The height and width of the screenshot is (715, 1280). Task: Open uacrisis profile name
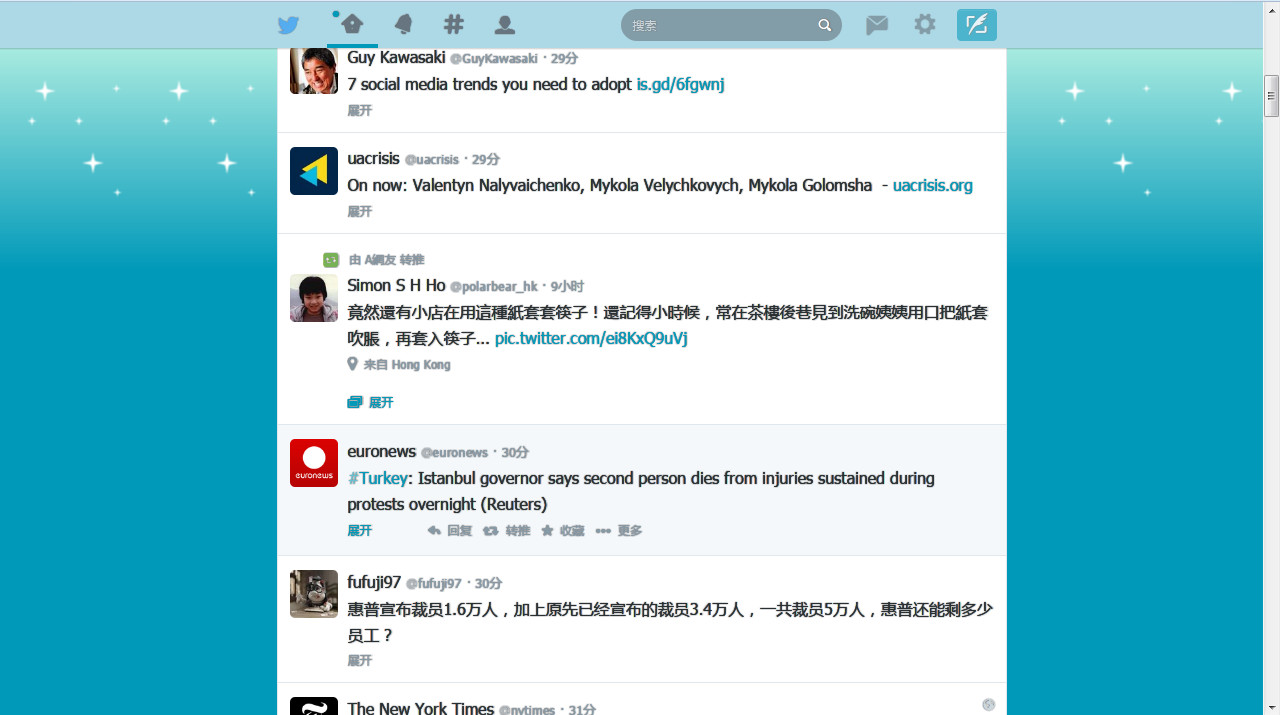373,159
